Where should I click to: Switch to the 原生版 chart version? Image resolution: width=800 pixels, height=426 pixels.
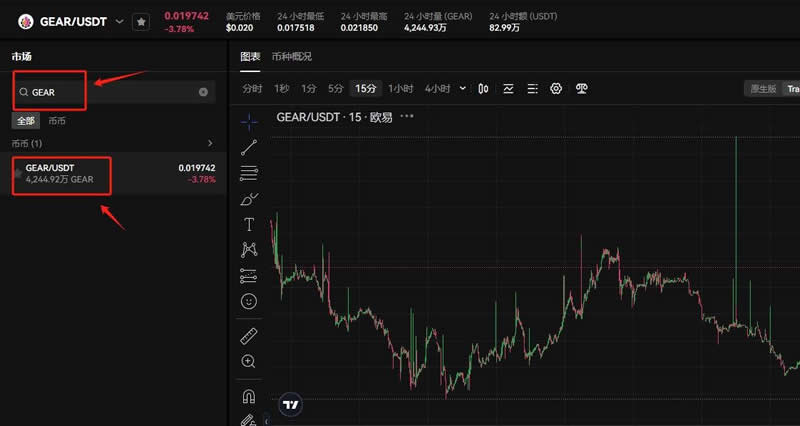pyautogui.click(x=763, y=89)
